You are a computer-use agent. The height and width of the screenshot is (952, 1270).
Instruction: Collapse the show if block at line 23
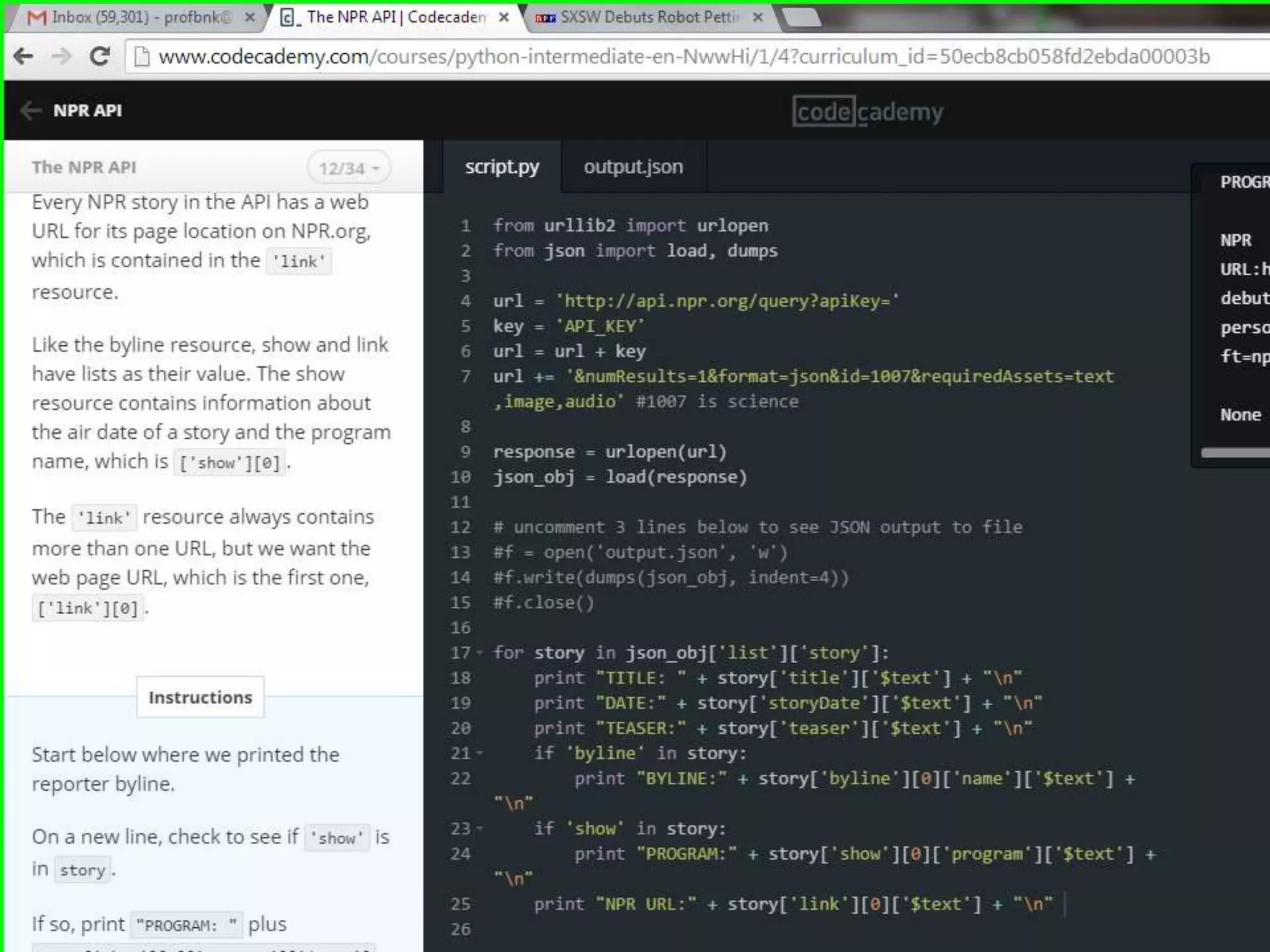click(479, 829)
